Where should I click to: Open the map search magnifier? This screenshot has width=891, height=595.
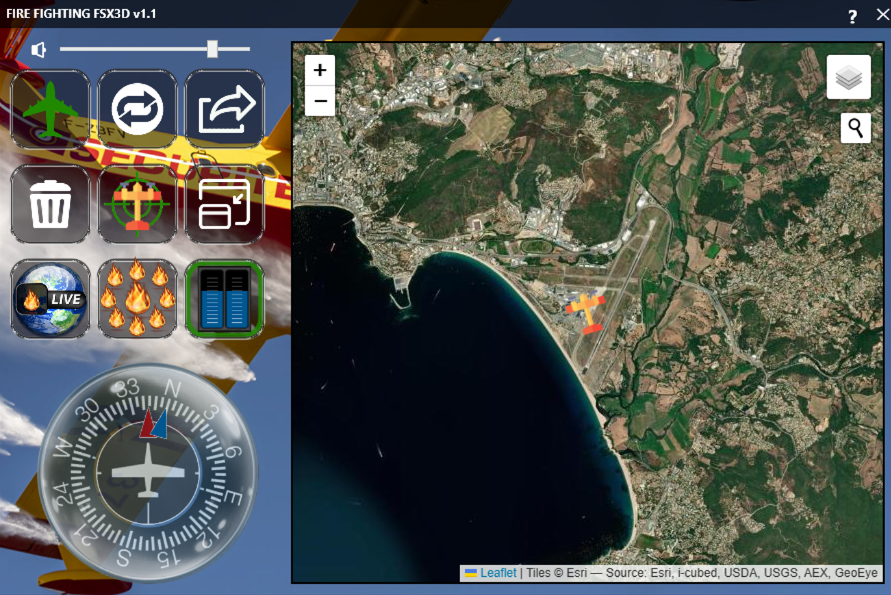point(856,128)
